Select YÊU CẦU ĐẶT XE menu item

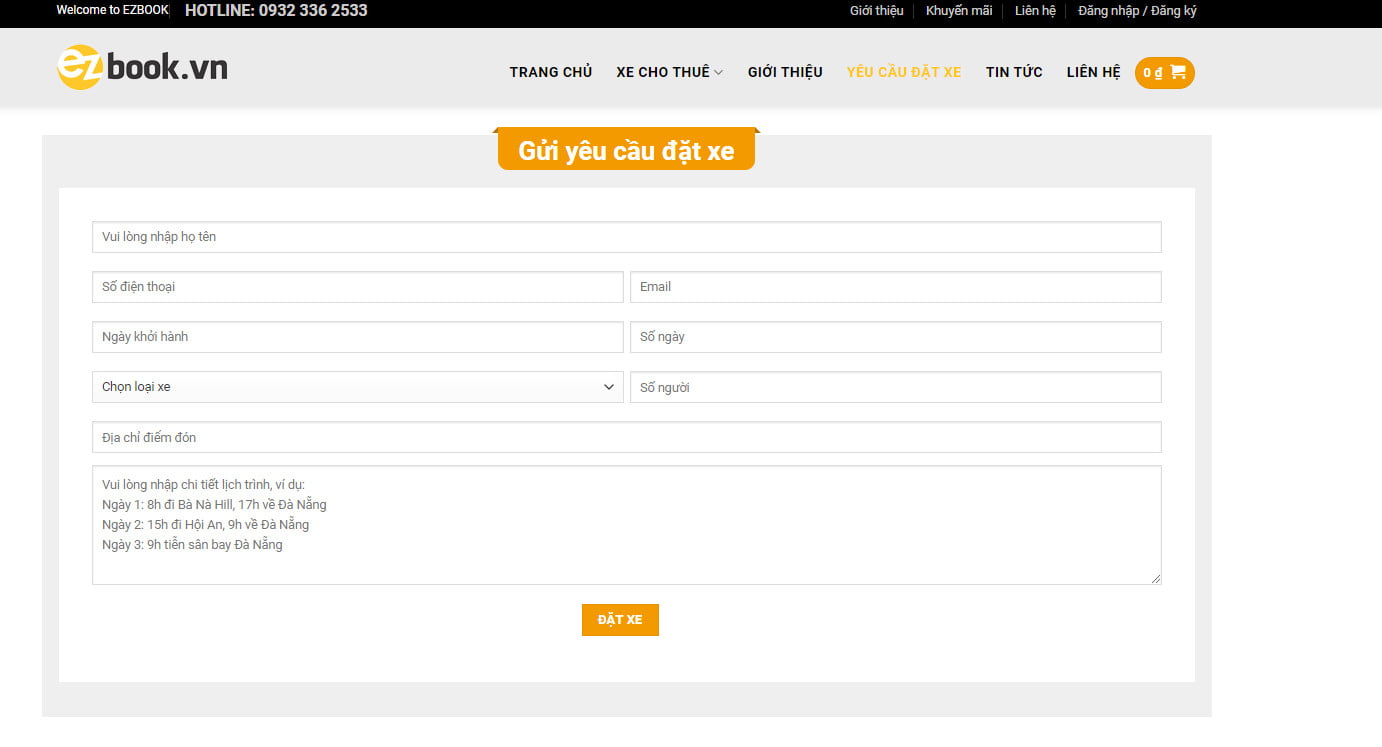coord(903,72)
